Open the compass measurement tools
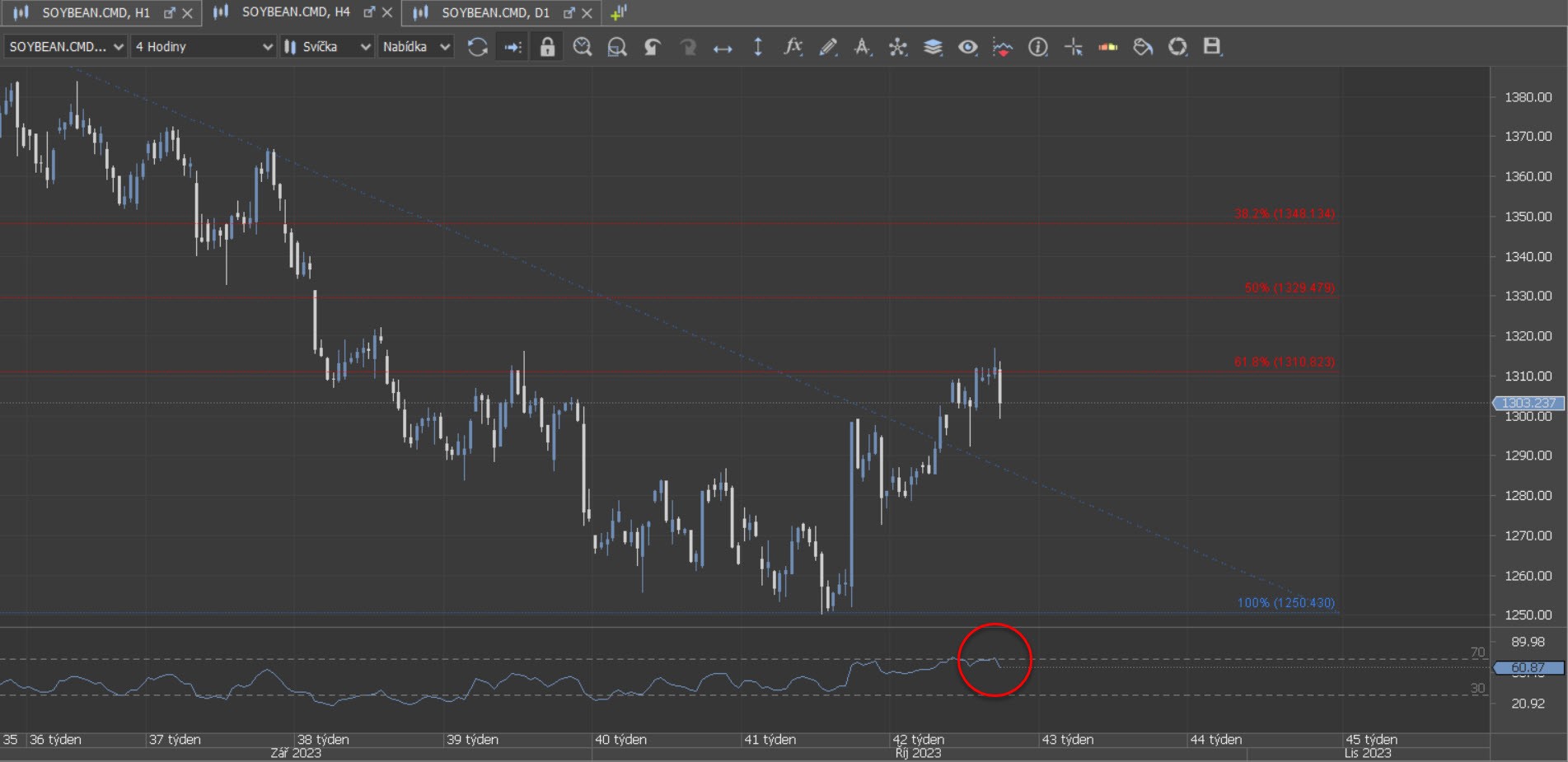This screenshot has width=1568, height=762. click(897, 47)
